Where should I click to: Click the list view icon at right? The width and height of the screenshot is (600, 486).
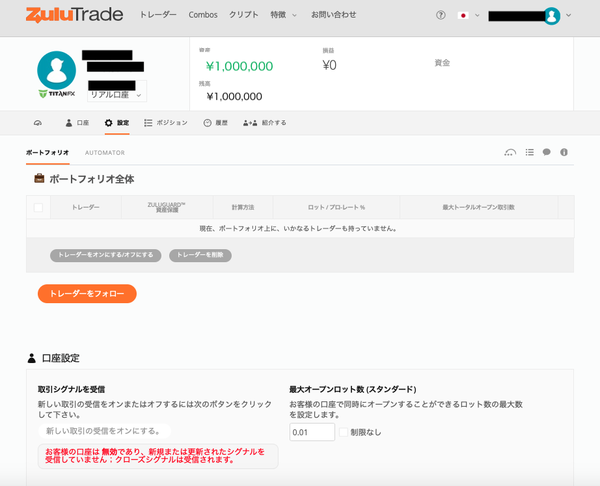click(530, 152)
